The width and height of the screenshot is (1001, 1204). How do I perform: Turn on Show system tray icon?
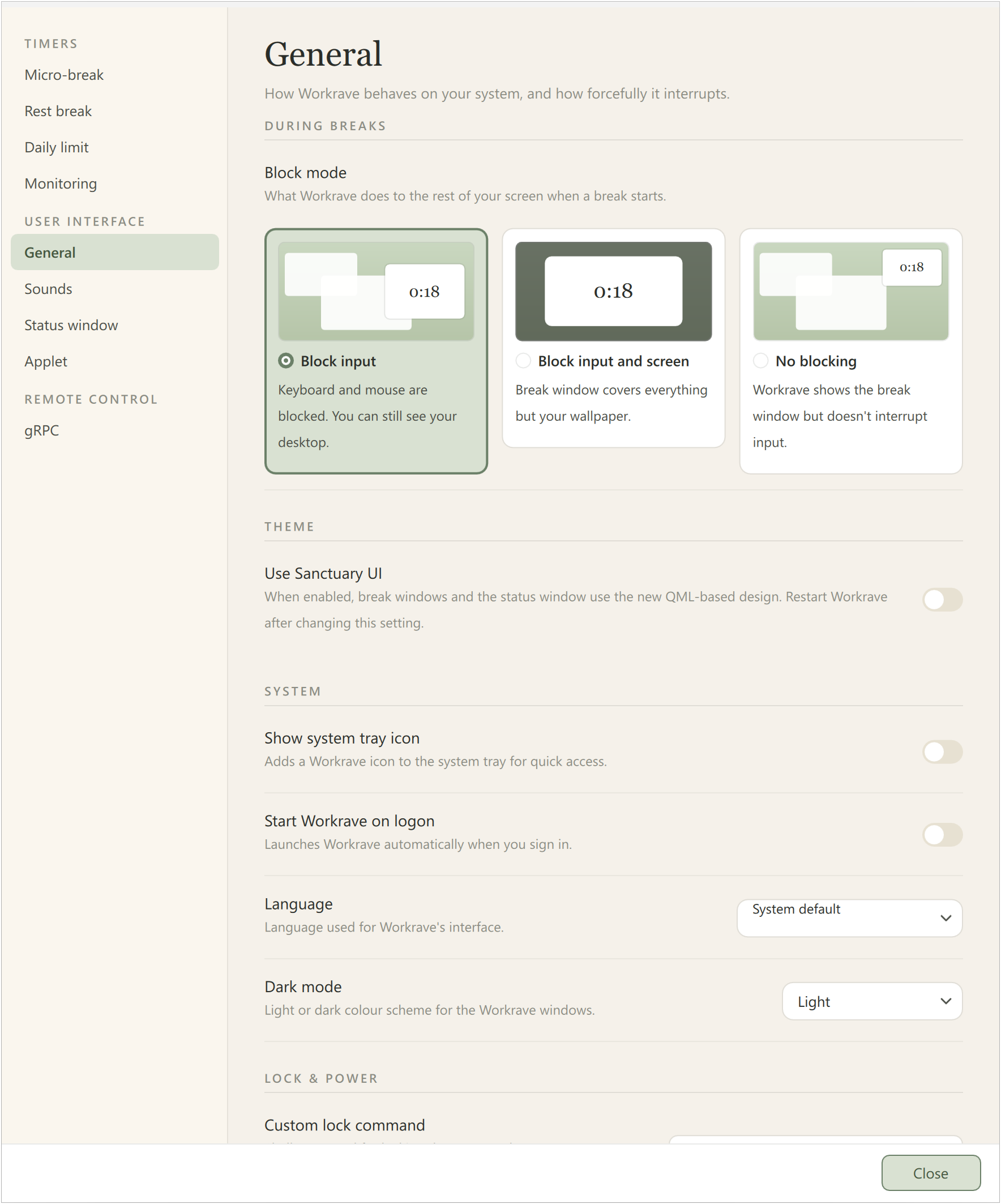[942, 752]
